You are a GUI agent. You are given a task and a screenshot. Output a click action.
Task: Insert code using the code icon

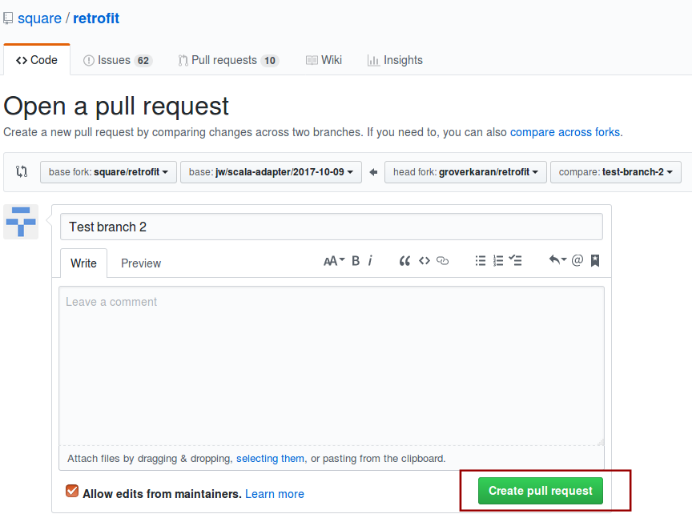point(424,261)
